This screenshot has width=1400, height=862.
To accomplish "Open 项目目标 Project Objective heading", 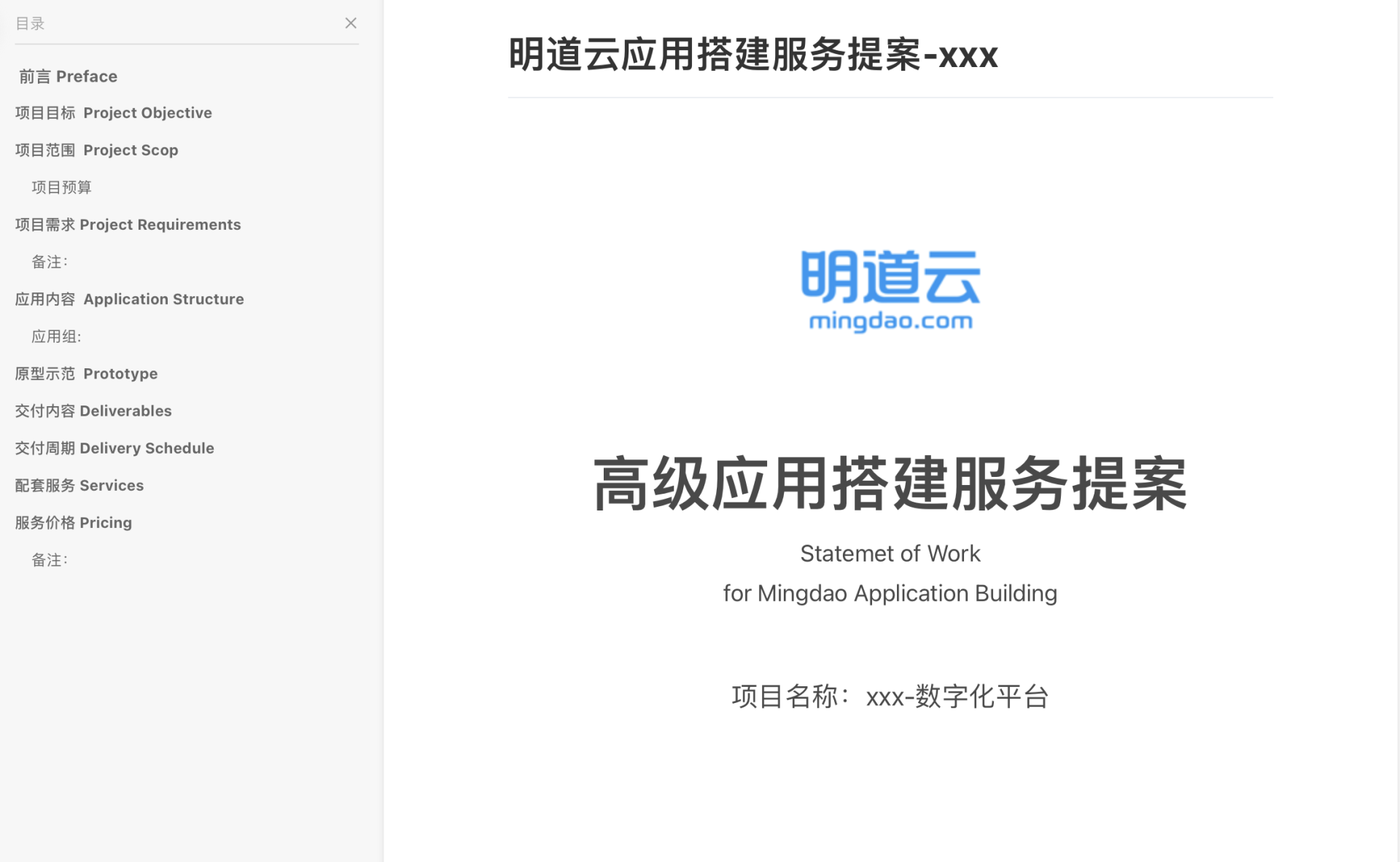I will (x=113, y=113).
